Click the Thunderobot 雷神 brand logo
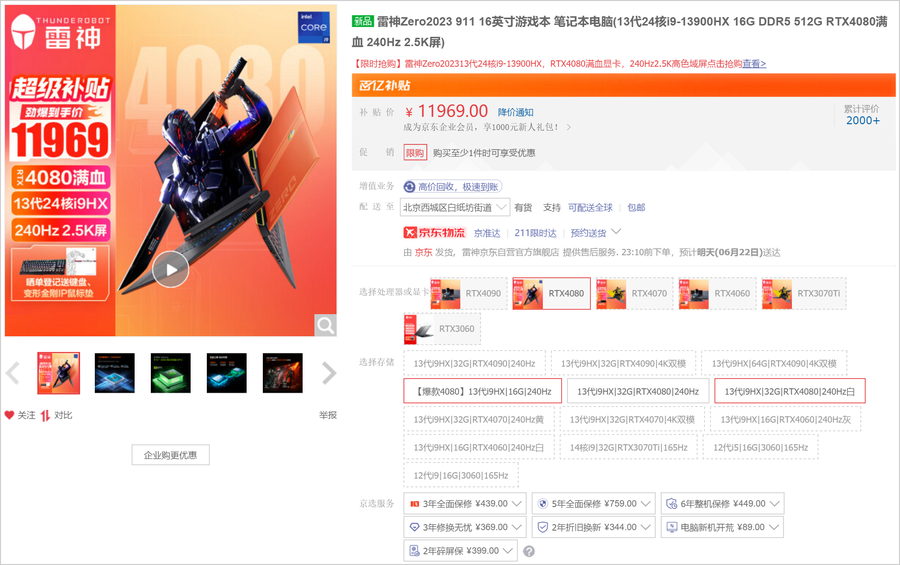 (x=60, y=32)
